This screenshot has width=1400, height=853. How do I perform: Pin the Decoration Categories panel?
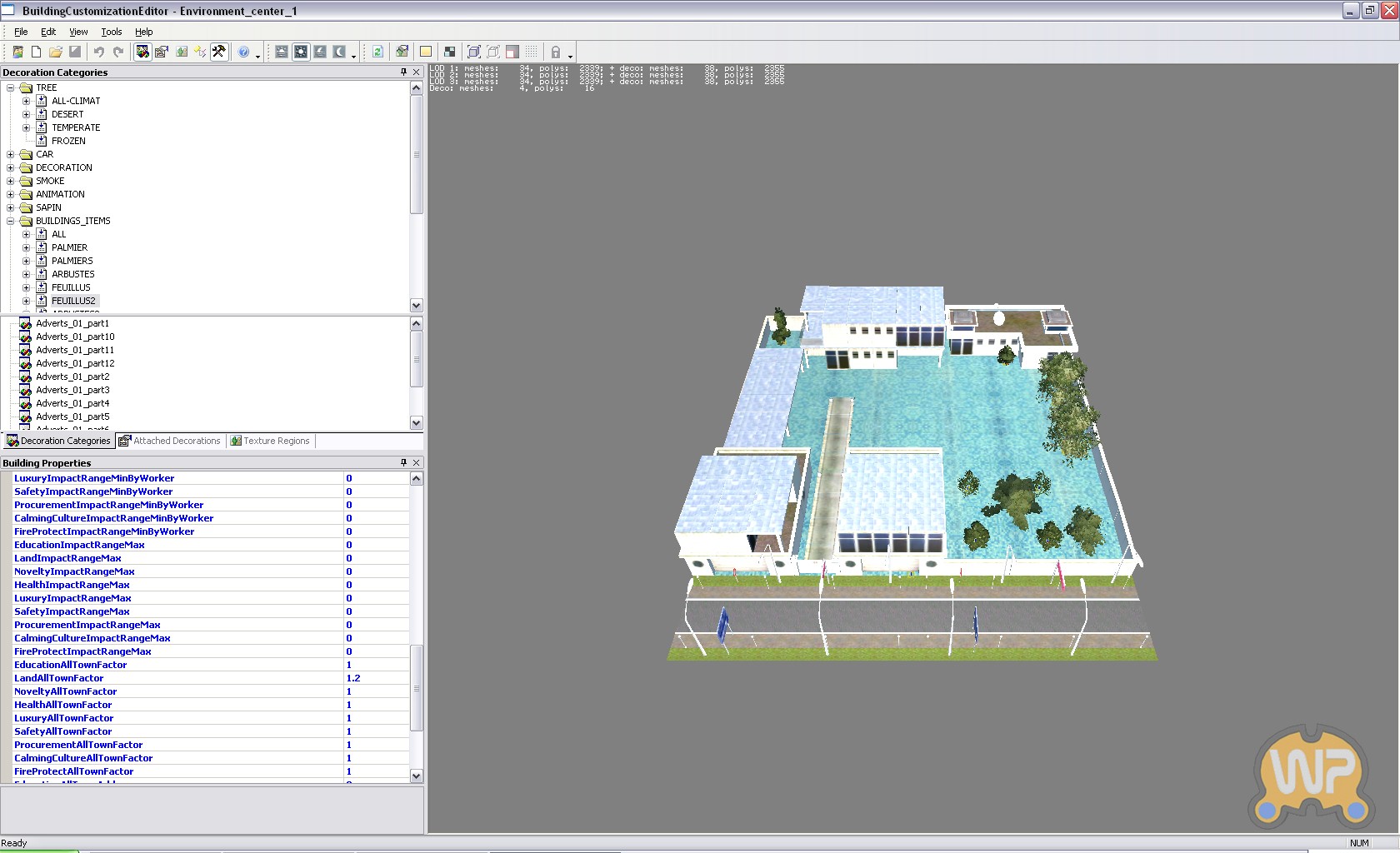[x=404, y=72]
